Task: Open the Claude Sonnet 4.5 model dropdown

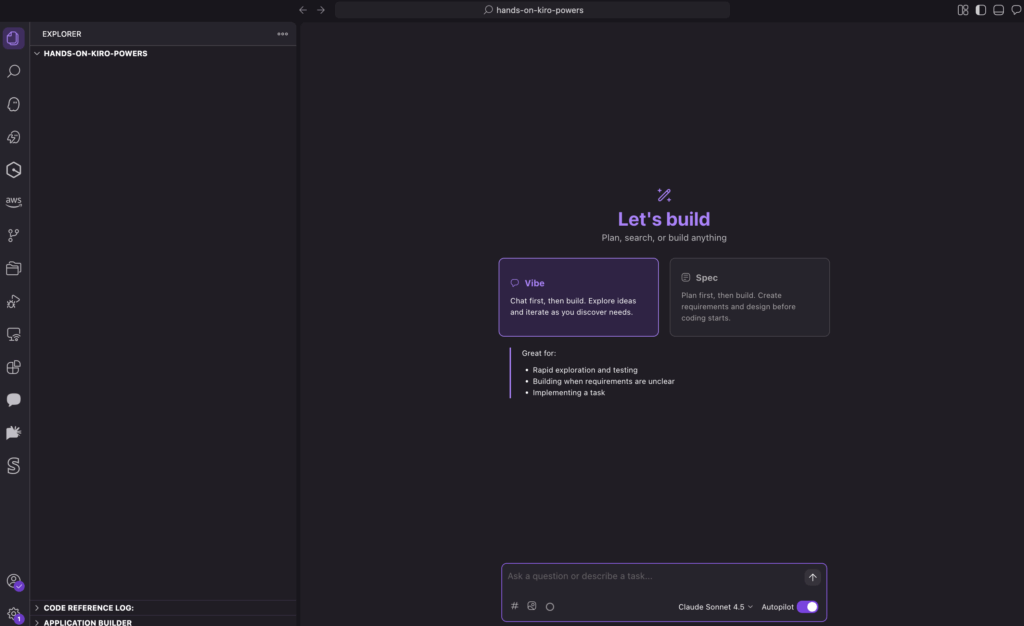Action: [x=715, y=606]
